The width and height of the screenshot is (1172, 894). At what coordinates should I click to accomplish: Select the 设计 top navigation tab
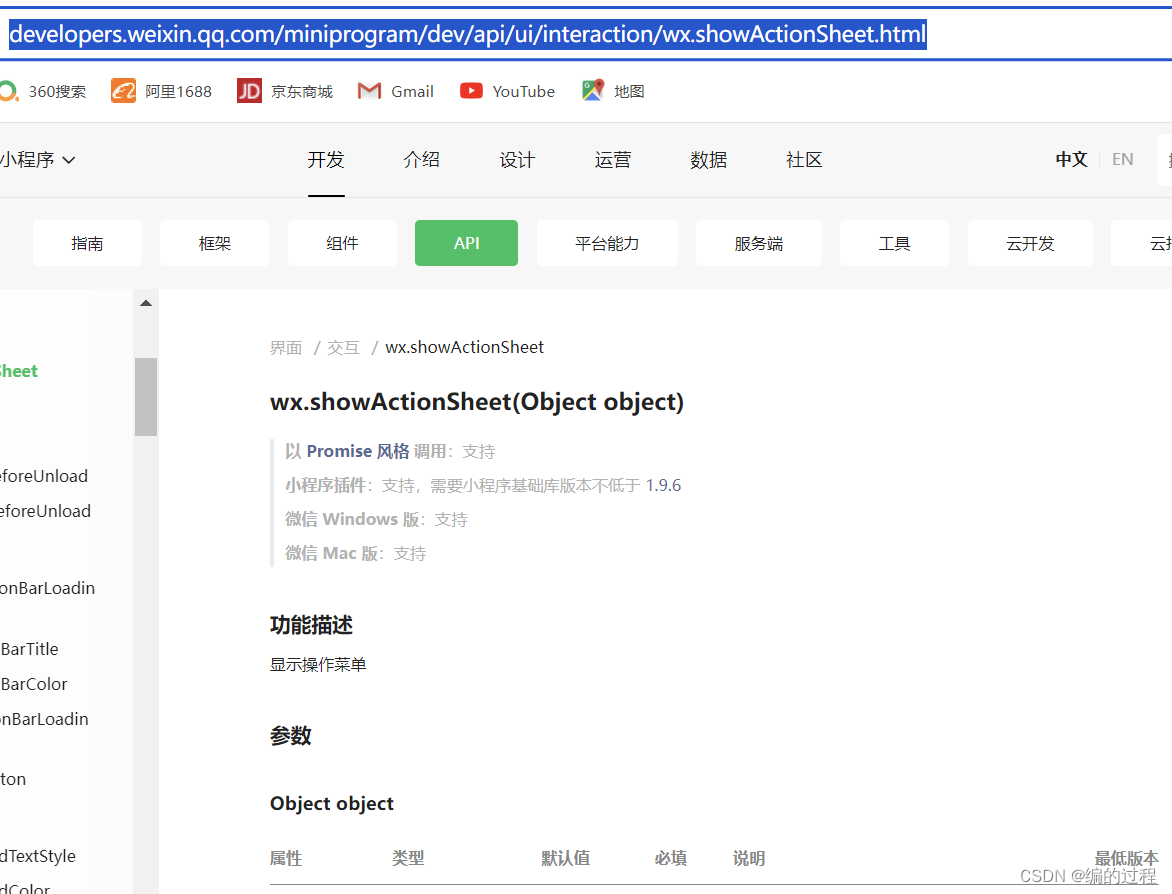pyautogui.click(x=517, y=160)
